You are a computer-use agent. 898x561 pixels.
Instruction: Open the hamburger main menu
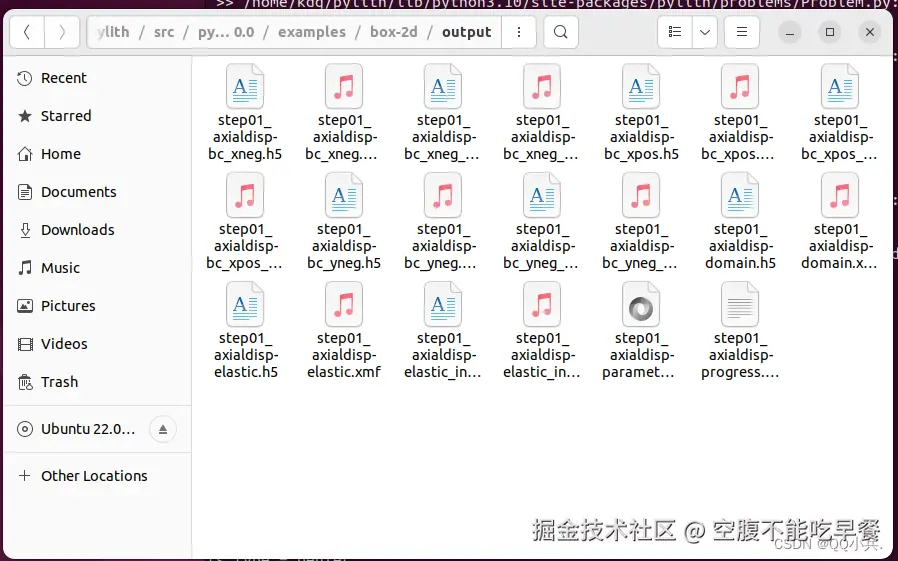click(742, 32)
